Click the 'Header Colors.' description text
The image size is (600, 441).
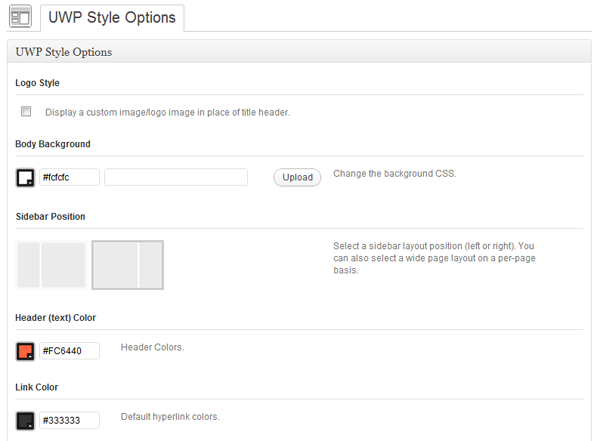(152, 347)
